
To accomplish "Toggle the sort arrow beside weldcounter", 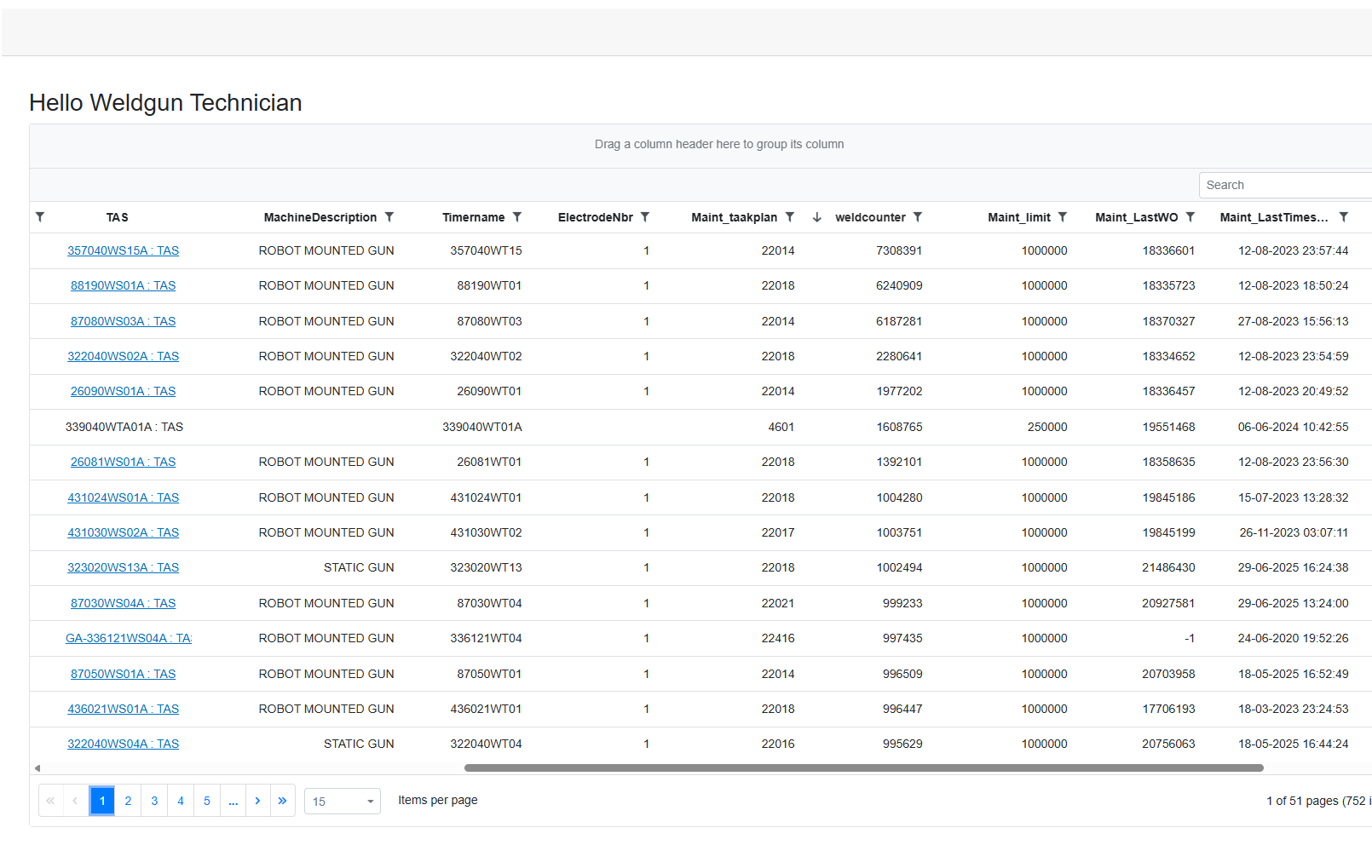I will 816,217.
